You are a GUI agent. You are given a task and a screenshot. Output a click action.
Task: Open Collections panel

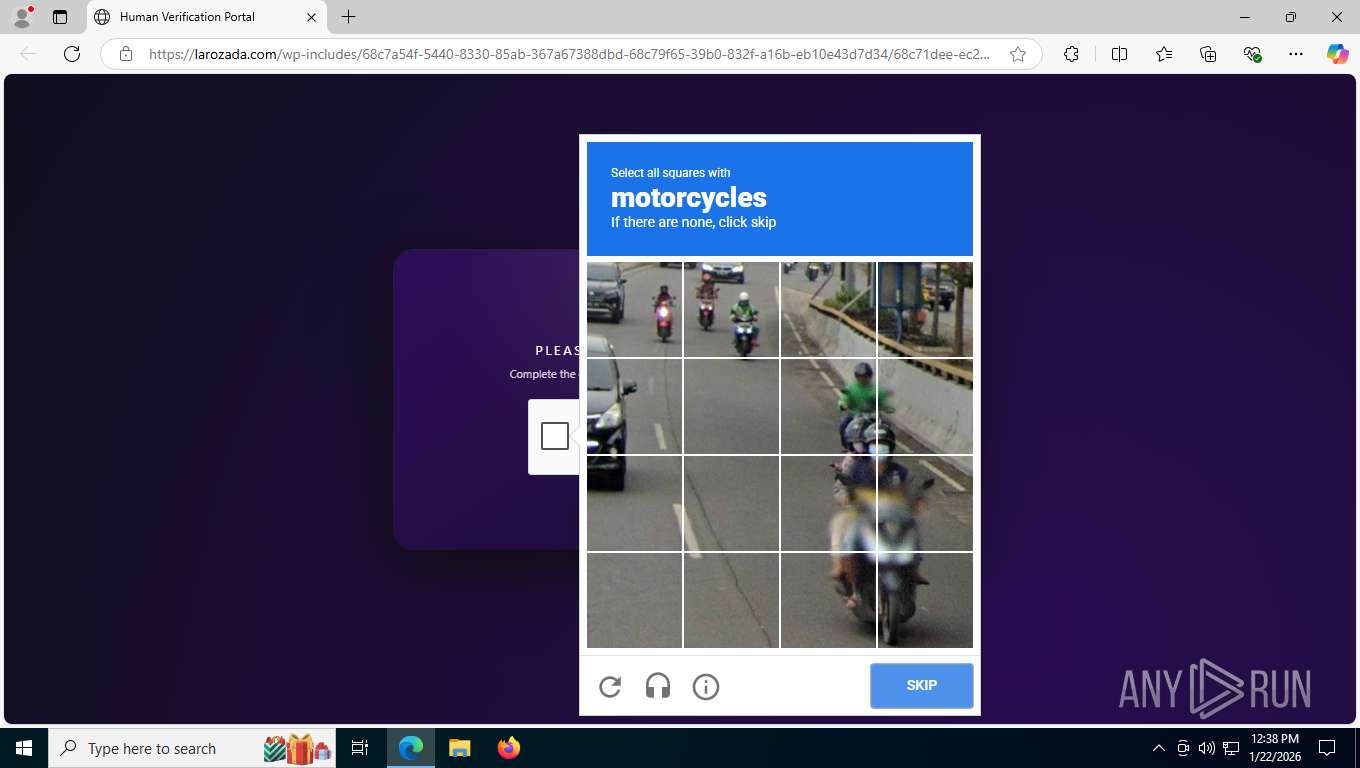tap(1208, 54)
